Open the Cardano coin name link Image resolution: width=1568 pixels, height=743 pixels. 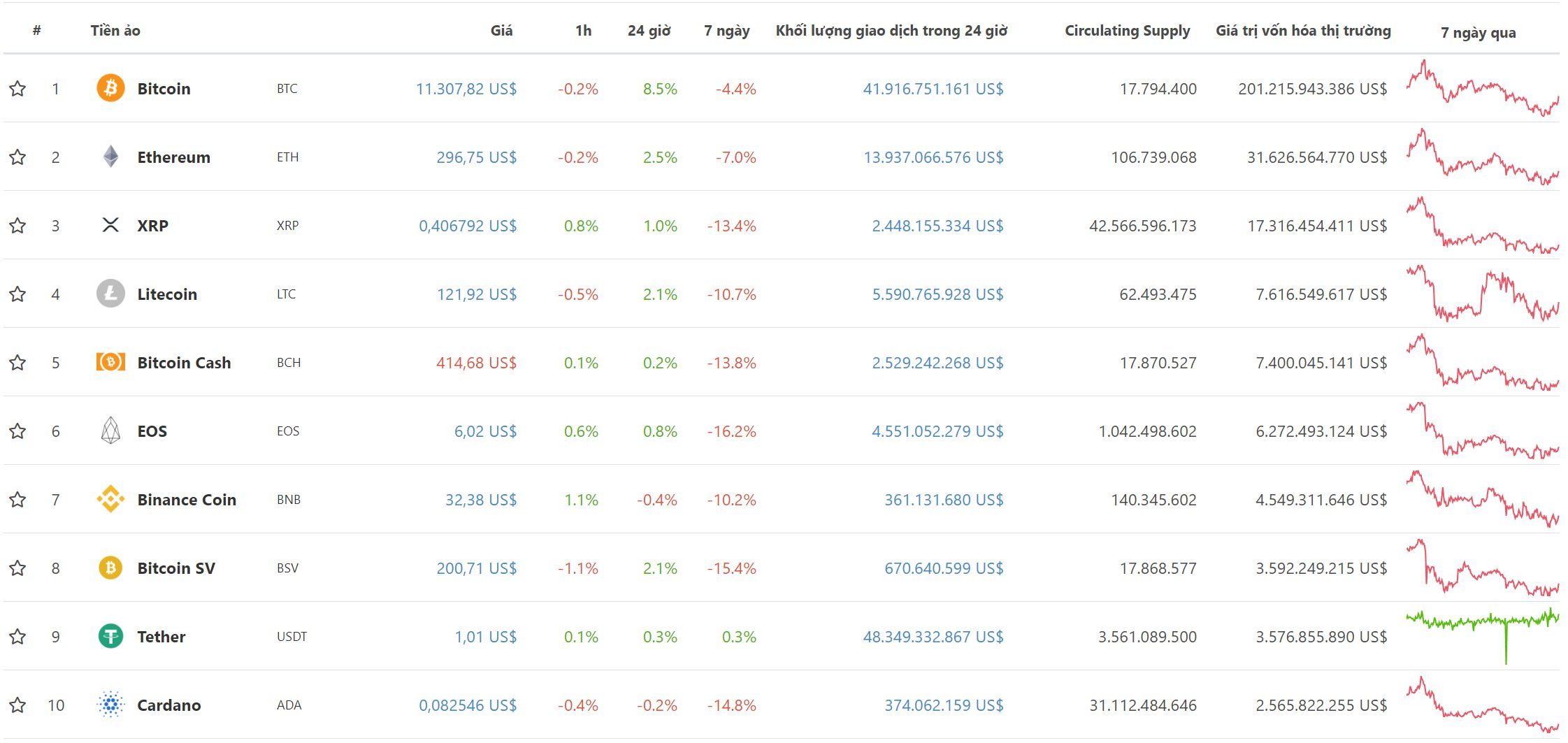coord(168,705)
